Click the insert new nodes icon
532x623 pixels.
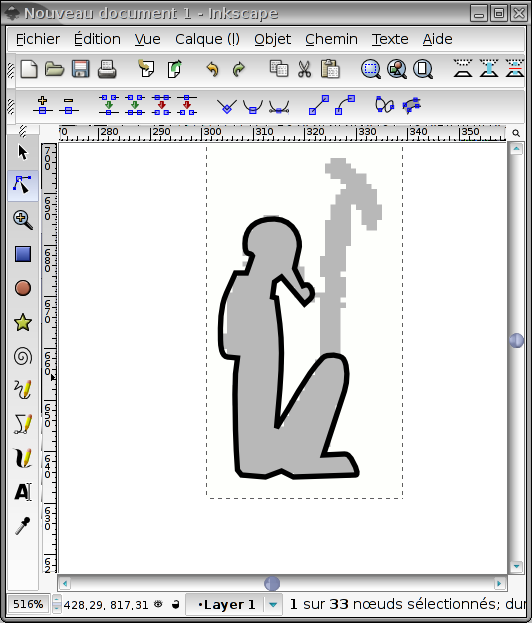point(43,105)
